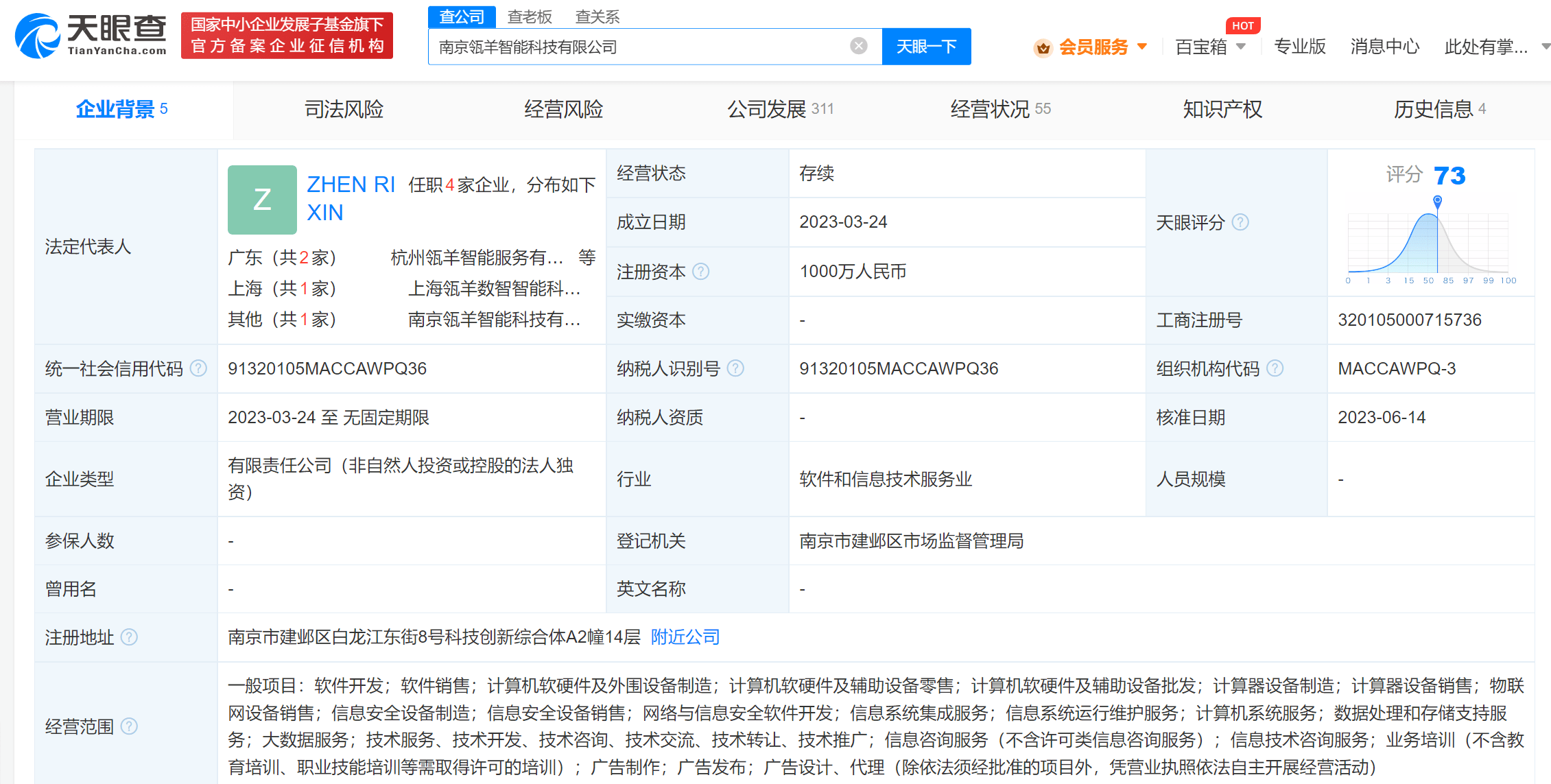Open help icon next to 注册资本

coord(700,272)
